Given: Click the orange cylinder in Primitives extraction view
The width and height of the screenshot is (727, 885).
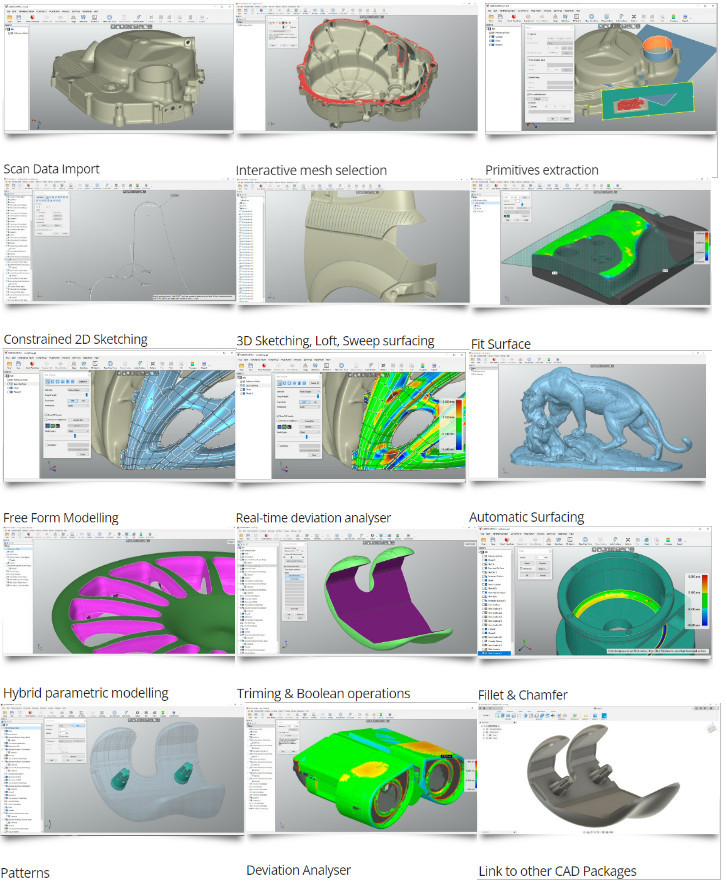Looking at the screenshot, I should pos(657,49).
